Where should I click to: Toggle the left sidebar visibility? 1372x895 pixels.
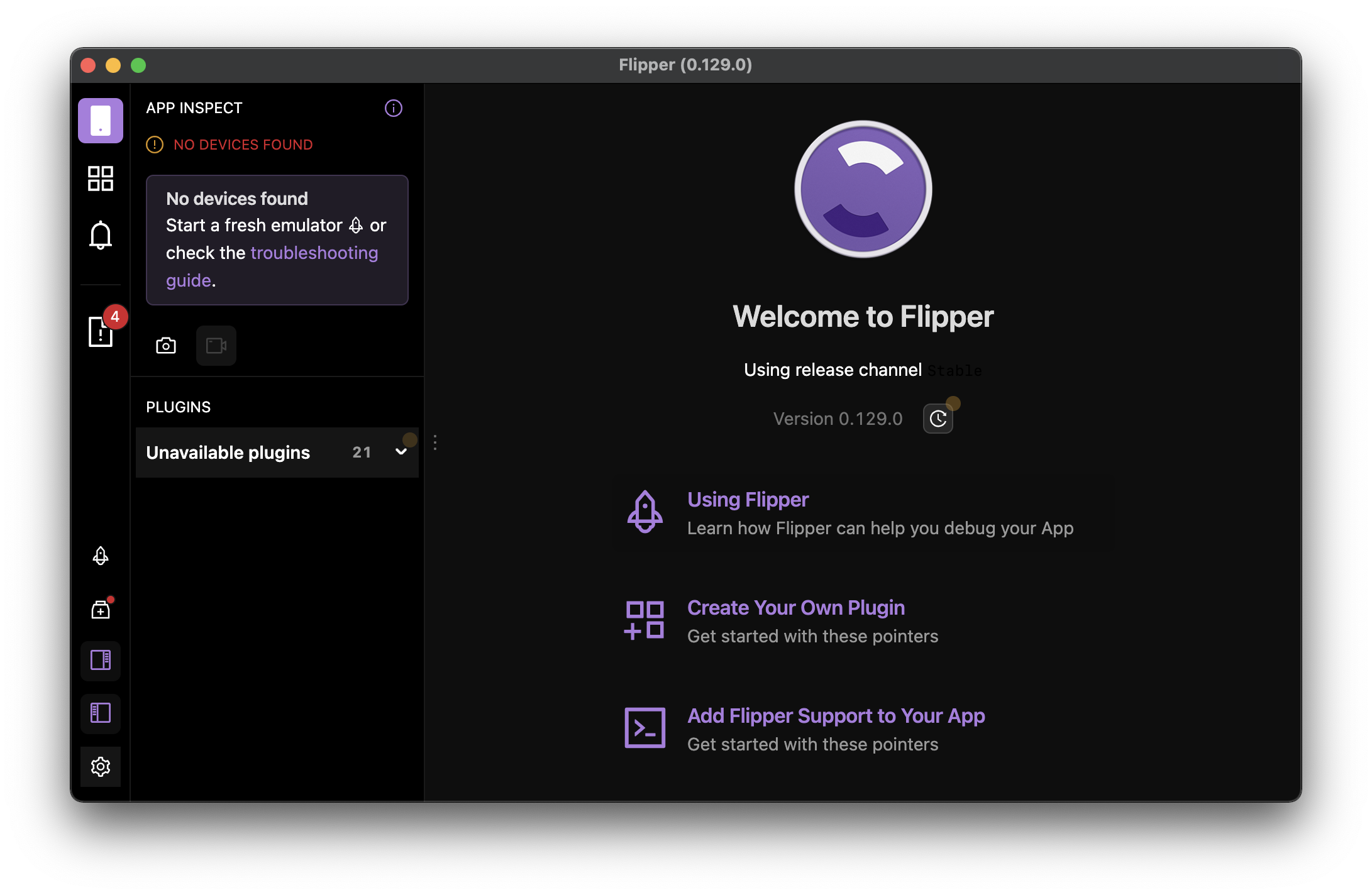coord(100,713)
